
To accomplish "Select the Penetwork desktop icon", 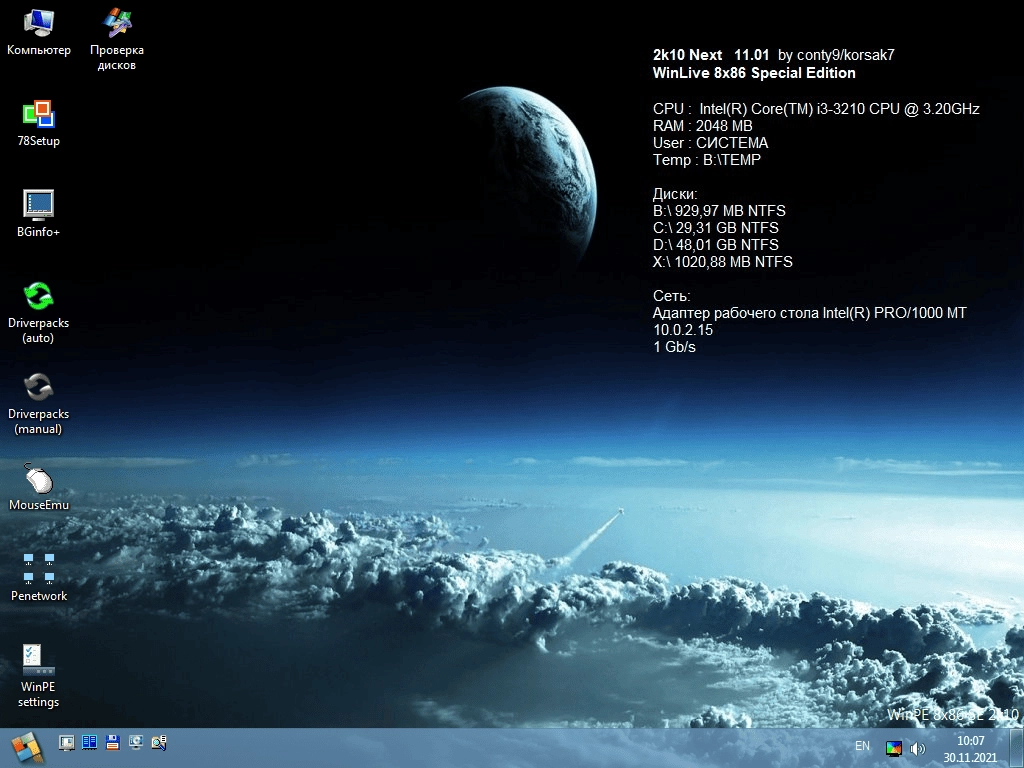I will pyautogui.click(x=39, y=578).
